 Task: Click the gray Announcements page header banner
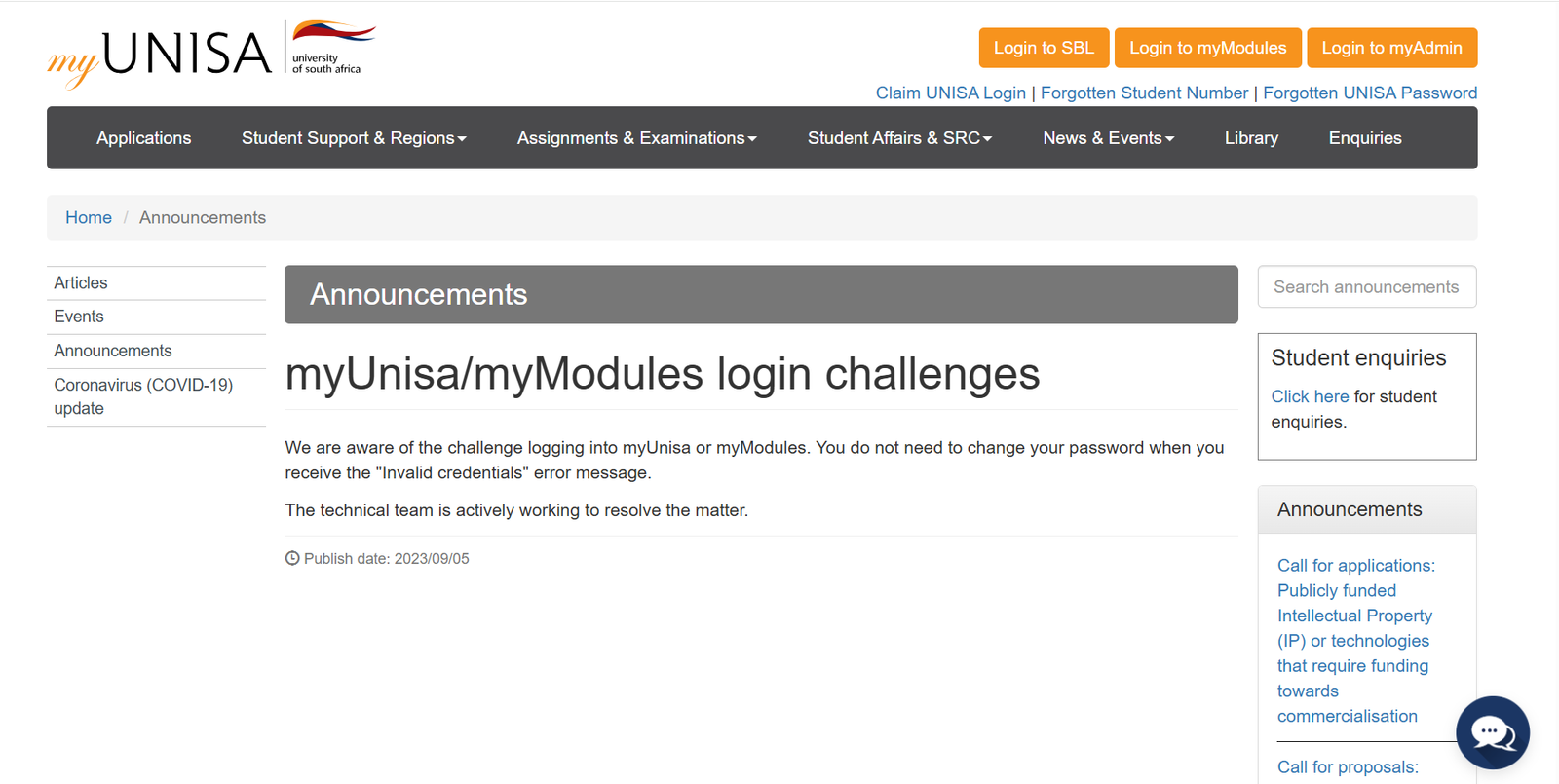coord(761,294)
